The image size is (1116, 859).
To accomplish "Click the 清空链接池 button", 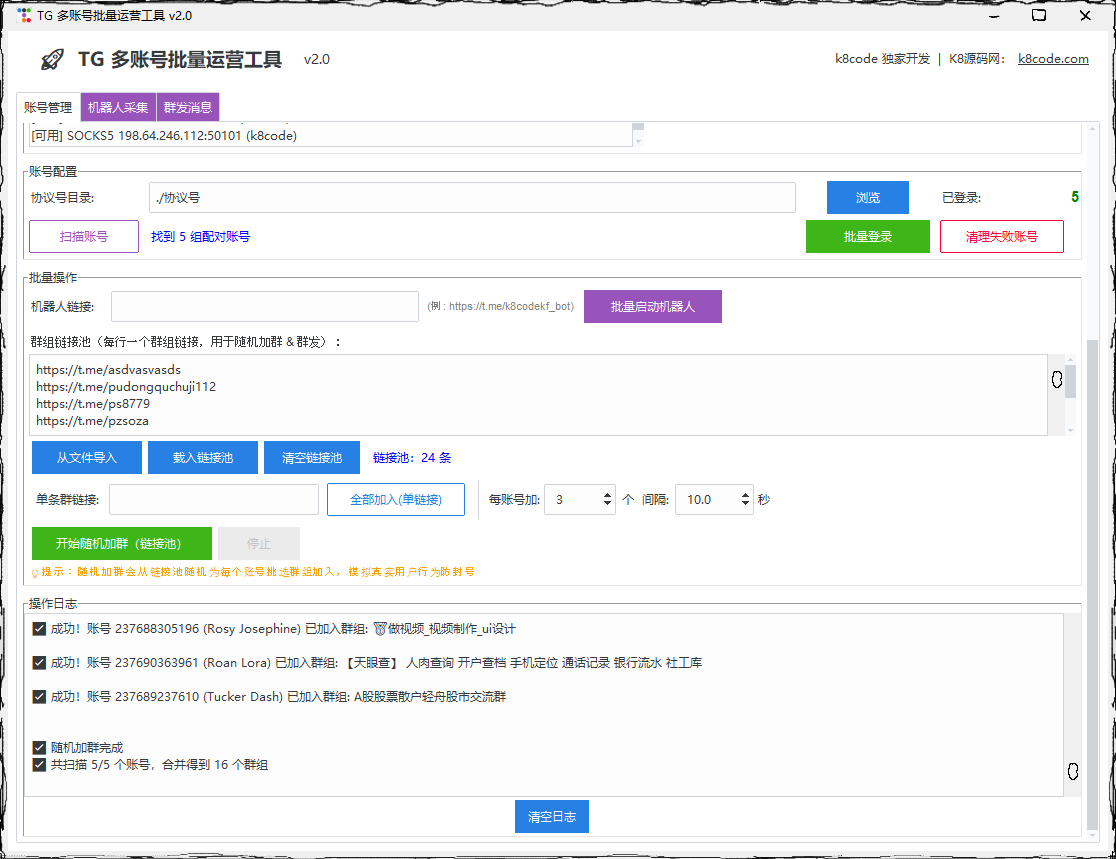I will click(x=312, y=458).
